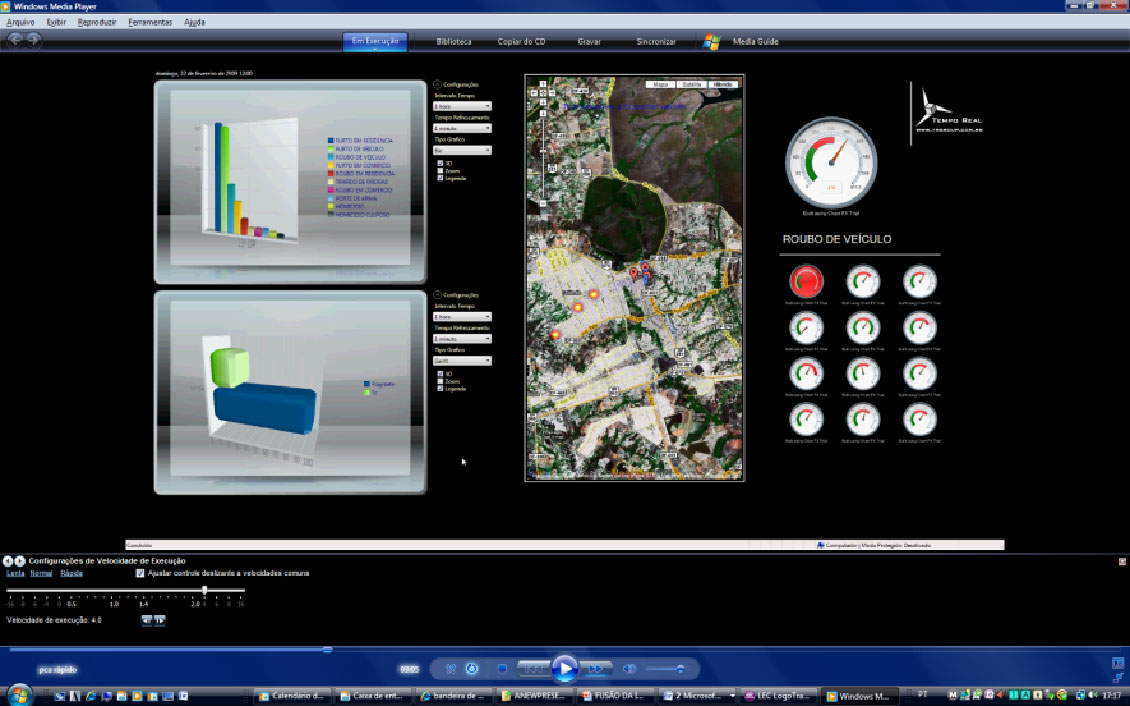Screen dimensions: 1130x706
Task: Switch the map to Híbrido view
Action: (723, 84)
